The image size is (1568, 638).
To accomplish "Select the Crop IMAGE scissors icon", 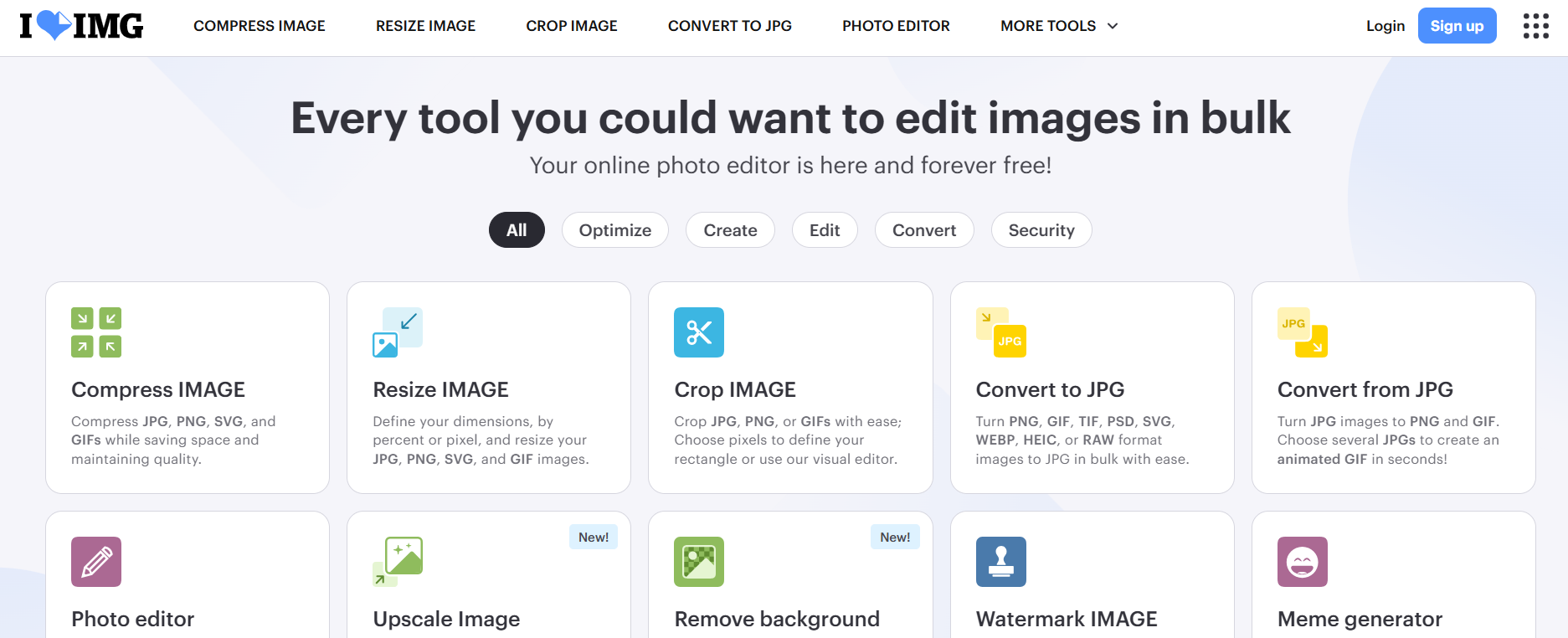I will [699, 332].
